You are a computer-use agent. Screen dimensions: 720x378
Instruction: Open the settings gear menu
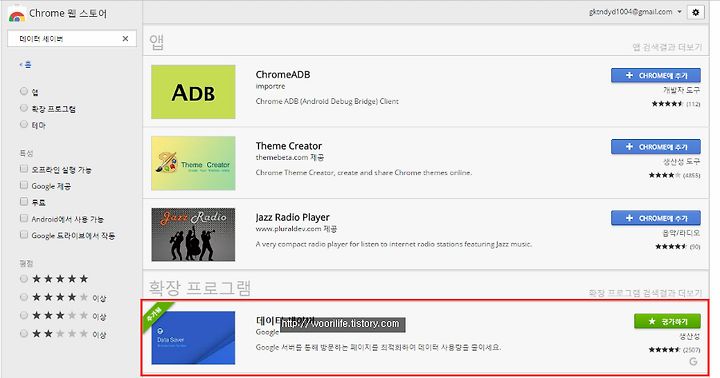point(695,12)
